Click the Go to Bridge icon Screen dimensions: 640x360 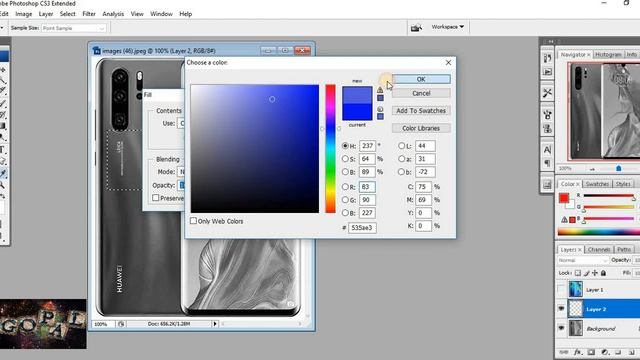pyautogui.click(x=416, y=27)
